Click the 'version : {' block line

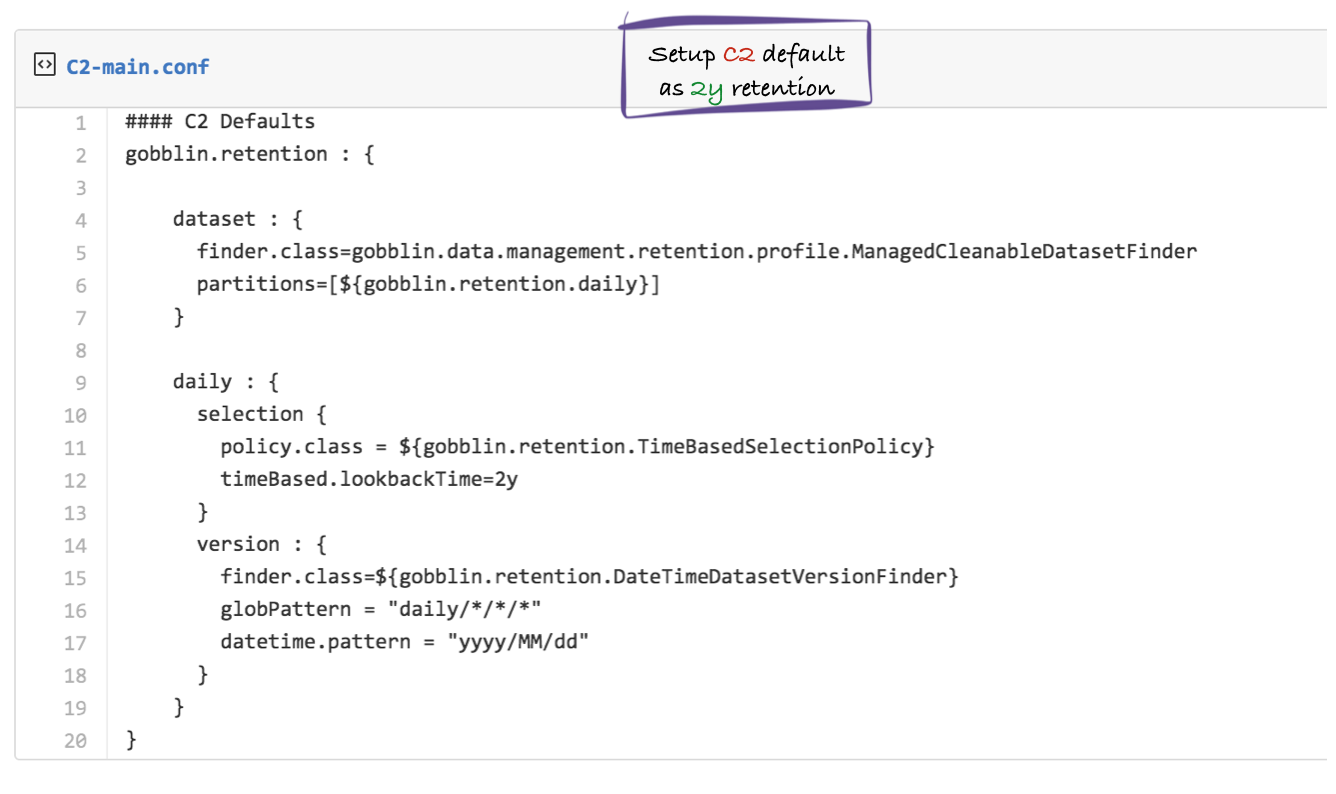tap(261, 544)
